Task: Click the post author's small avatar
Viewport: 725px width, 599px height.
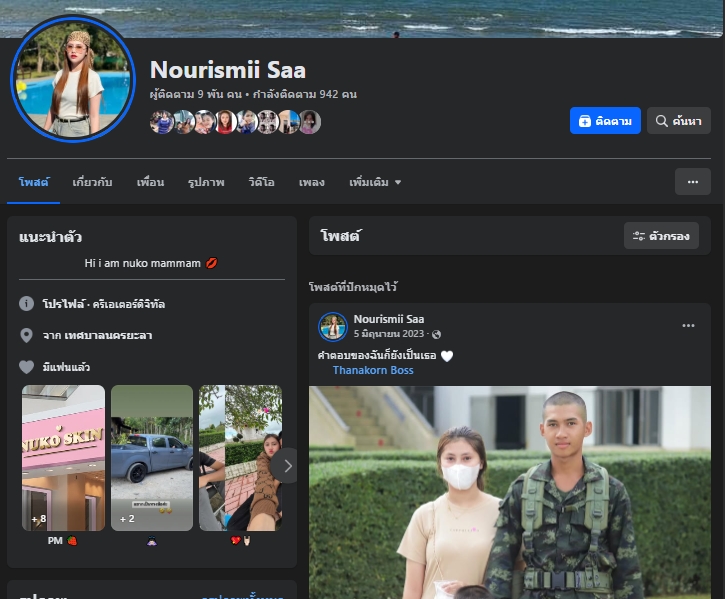Action: (x=332, y=327)
